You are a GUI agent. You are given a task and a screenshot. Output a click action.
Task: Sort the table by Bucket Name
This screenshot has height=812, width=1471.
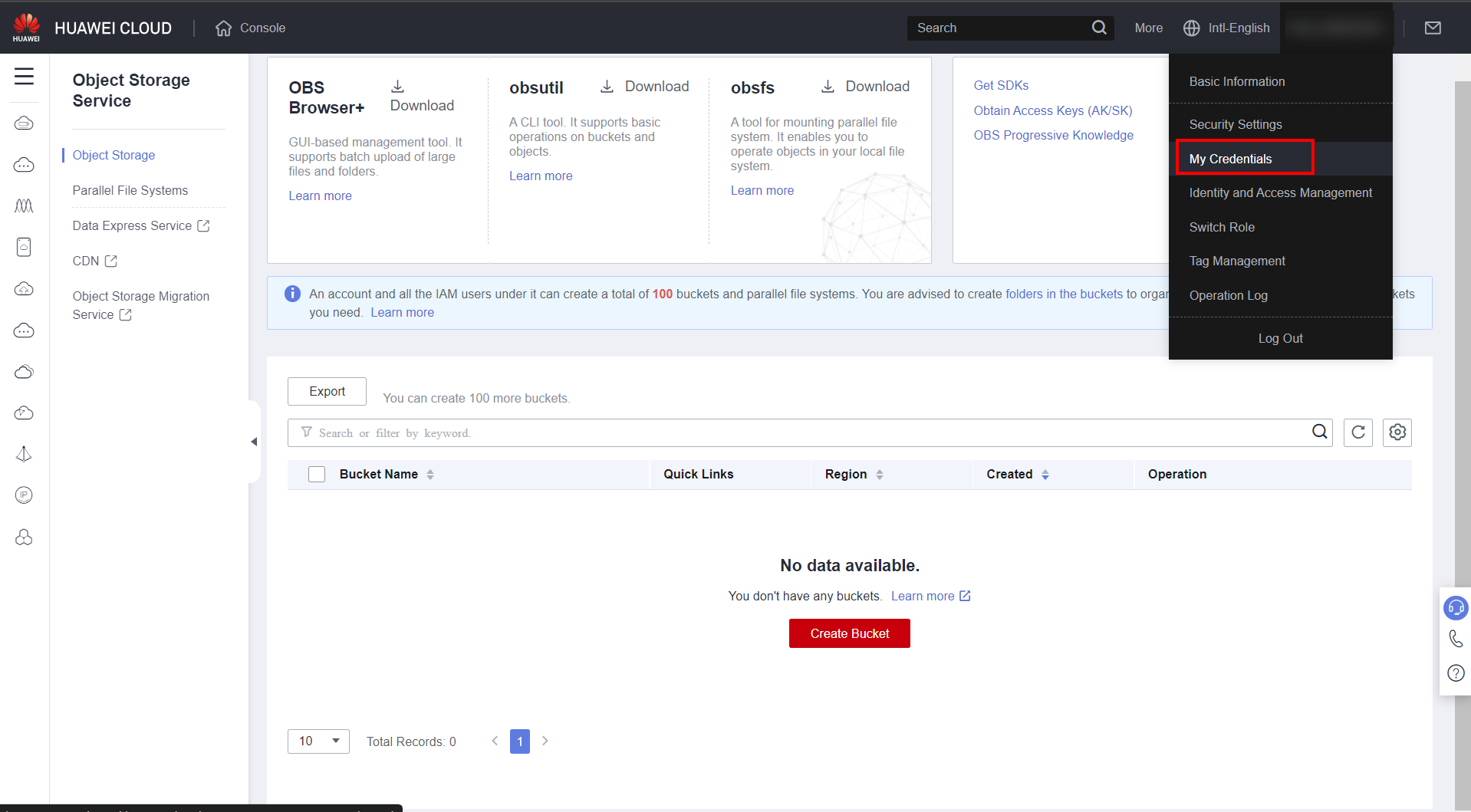tap(430, 475)
